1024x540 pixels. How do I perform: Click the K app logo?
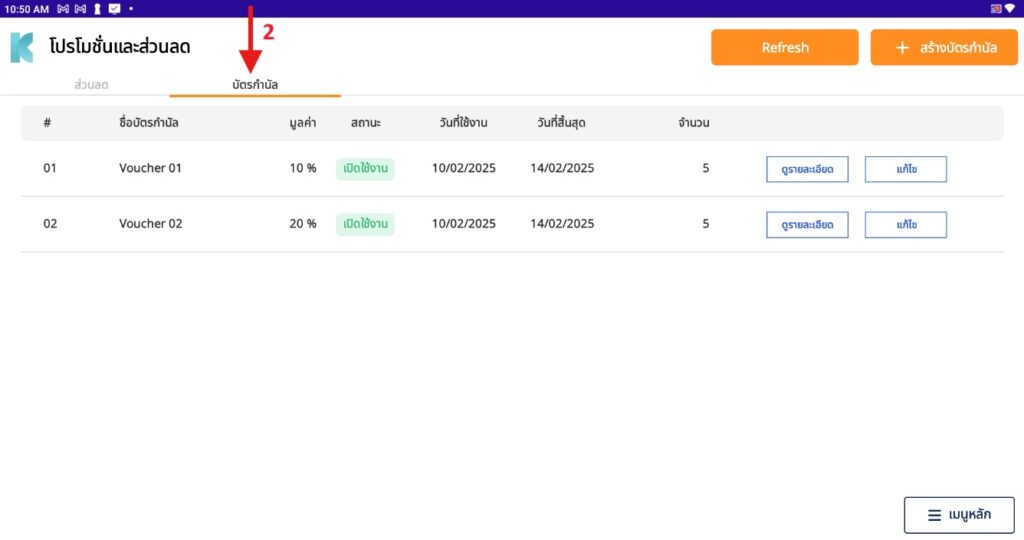pos(21,47)
